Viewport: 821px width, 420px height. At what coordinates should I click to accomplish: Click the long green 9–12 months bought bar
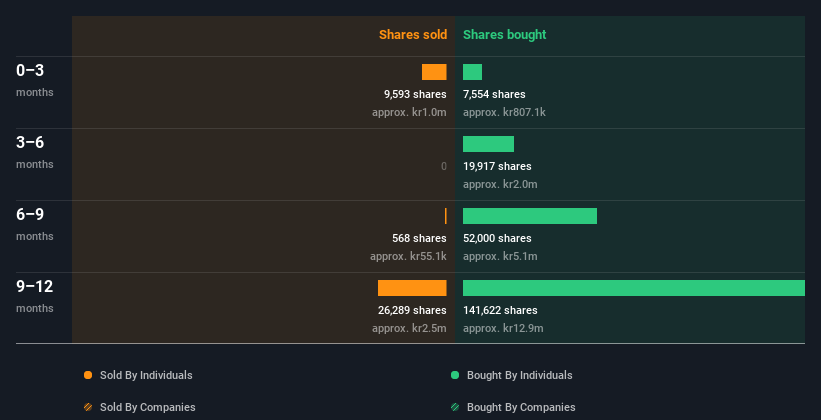click(x=634, y=288)
